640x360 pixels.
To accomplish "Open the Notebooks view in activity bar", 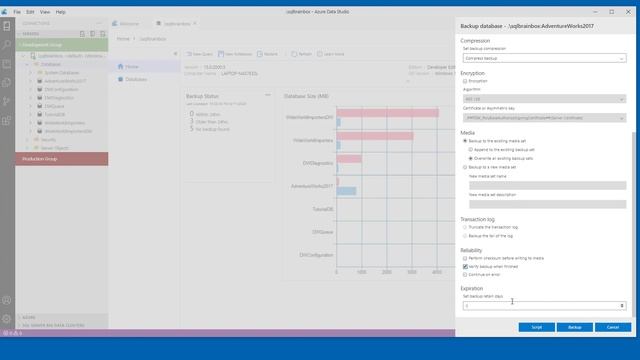I will (7, 64).
